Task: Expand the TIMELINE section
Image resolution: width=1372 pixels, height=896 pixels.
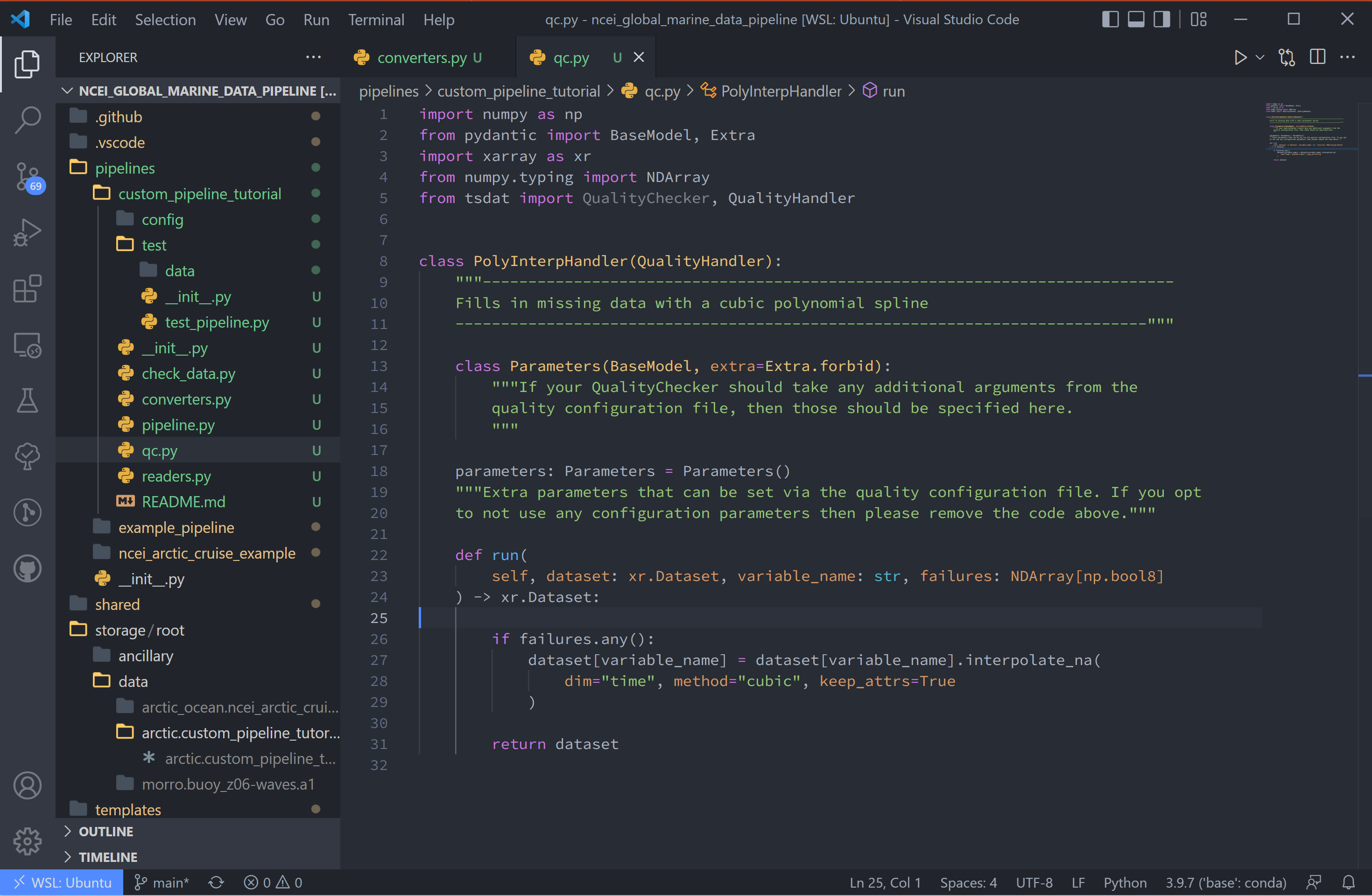Action: [199, 857]
